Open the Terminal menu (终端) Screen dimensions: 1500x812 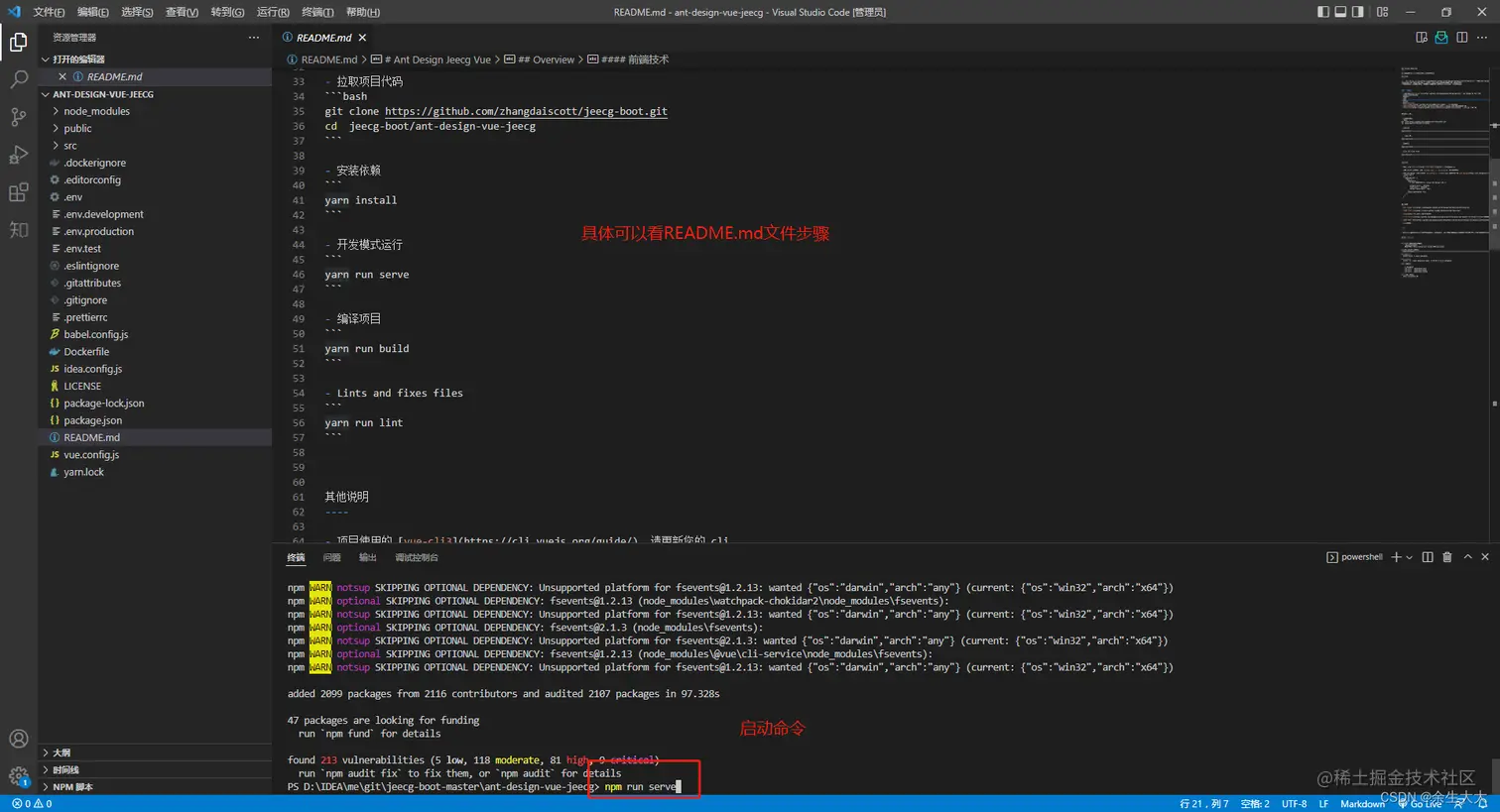coord(317,12)
